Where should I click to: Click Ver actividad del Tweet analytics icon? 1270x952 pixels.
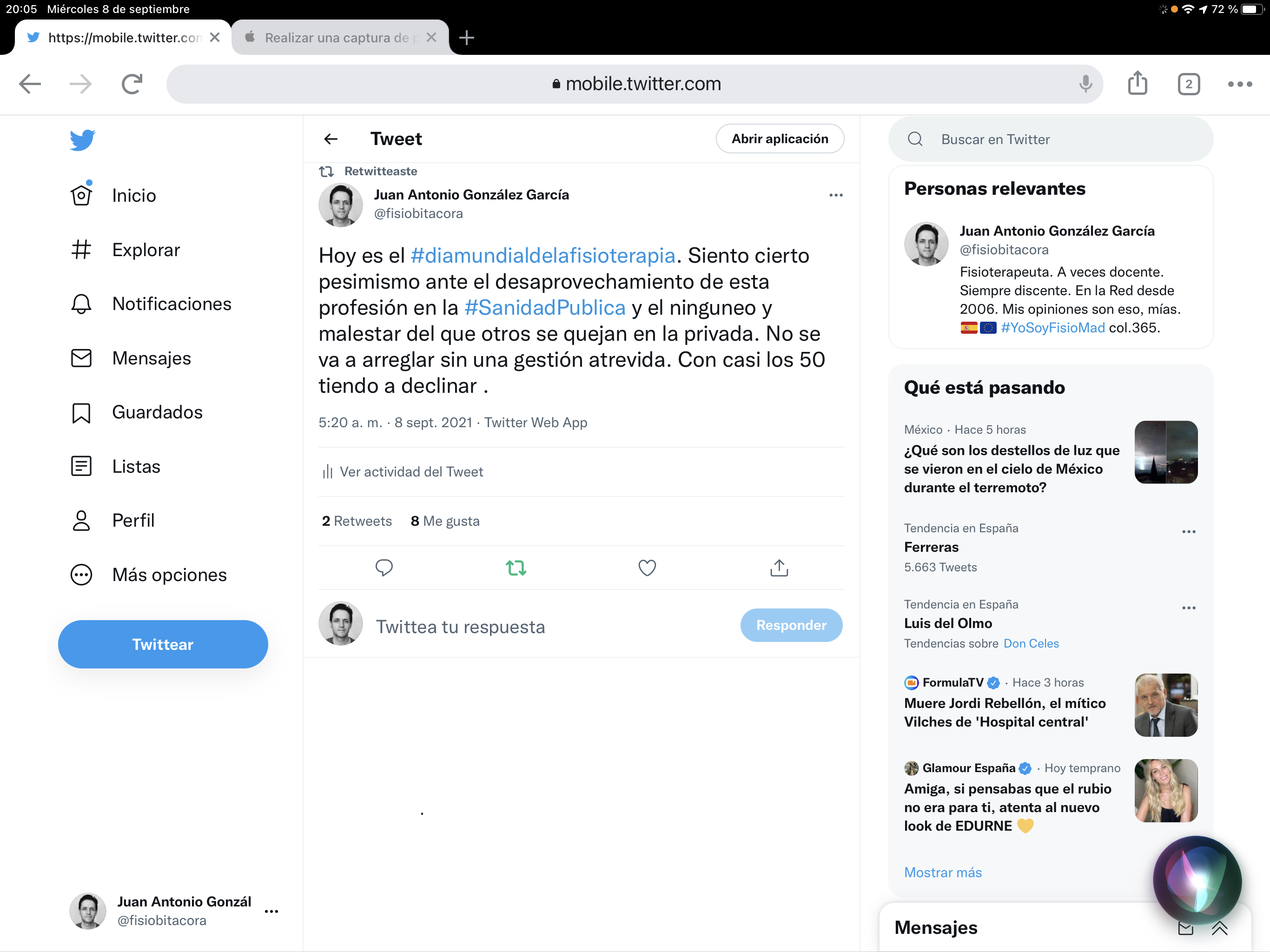(328, 472)
